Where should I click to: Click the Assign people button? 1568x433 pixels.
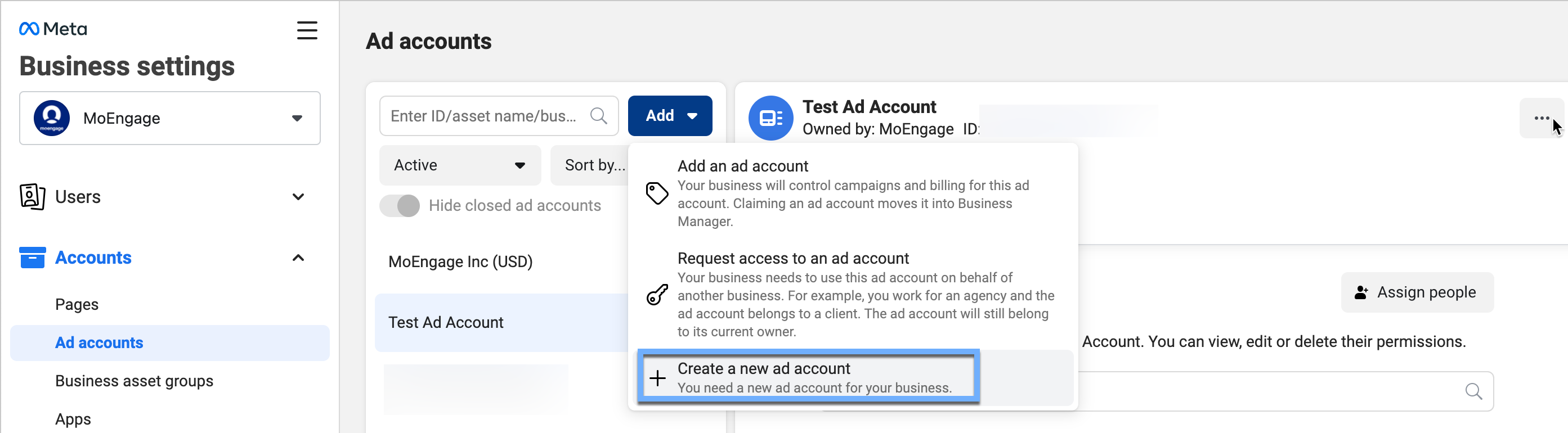(x=1417, y=292)
